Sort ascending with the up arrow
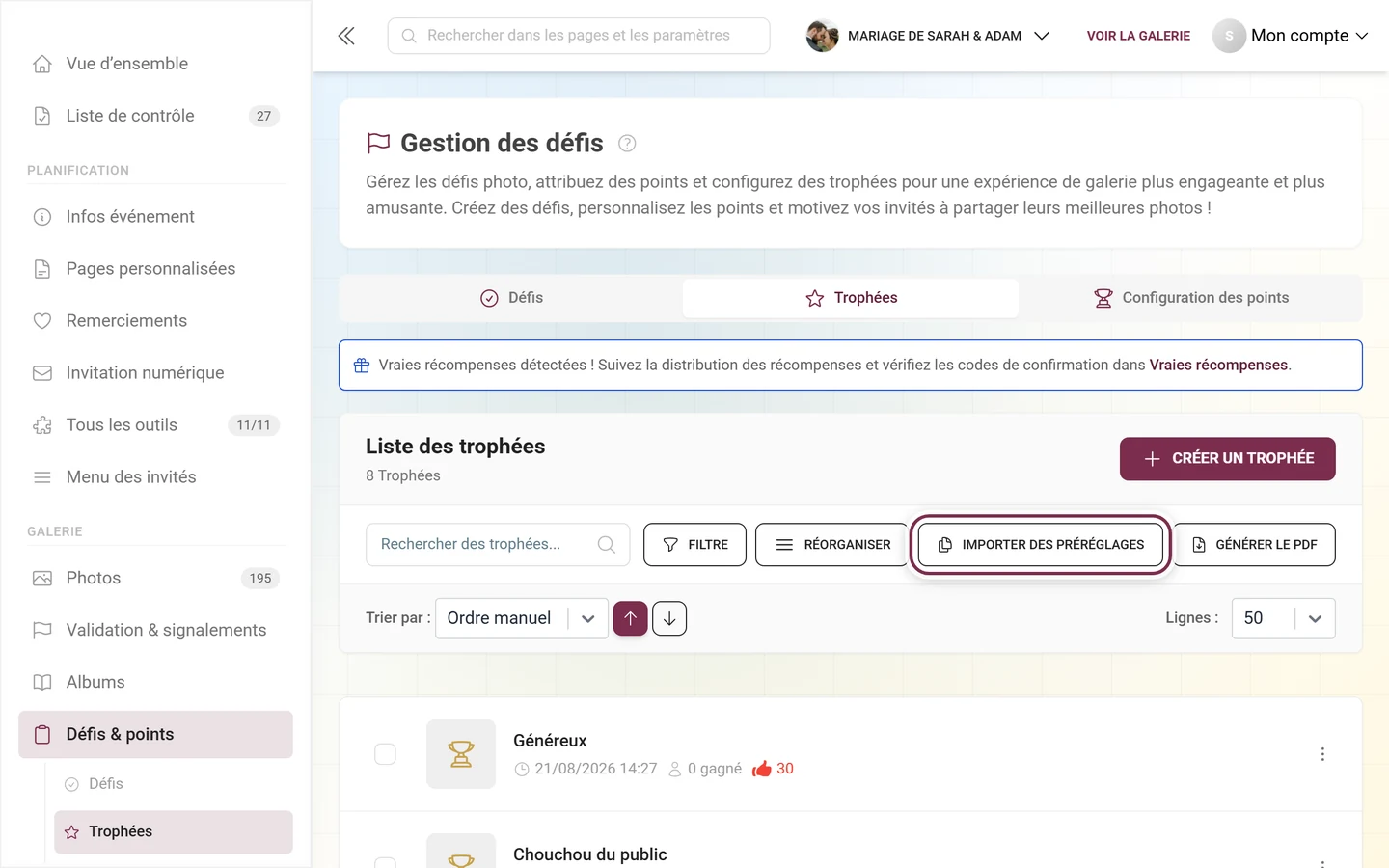 click(x=631, y=618)
